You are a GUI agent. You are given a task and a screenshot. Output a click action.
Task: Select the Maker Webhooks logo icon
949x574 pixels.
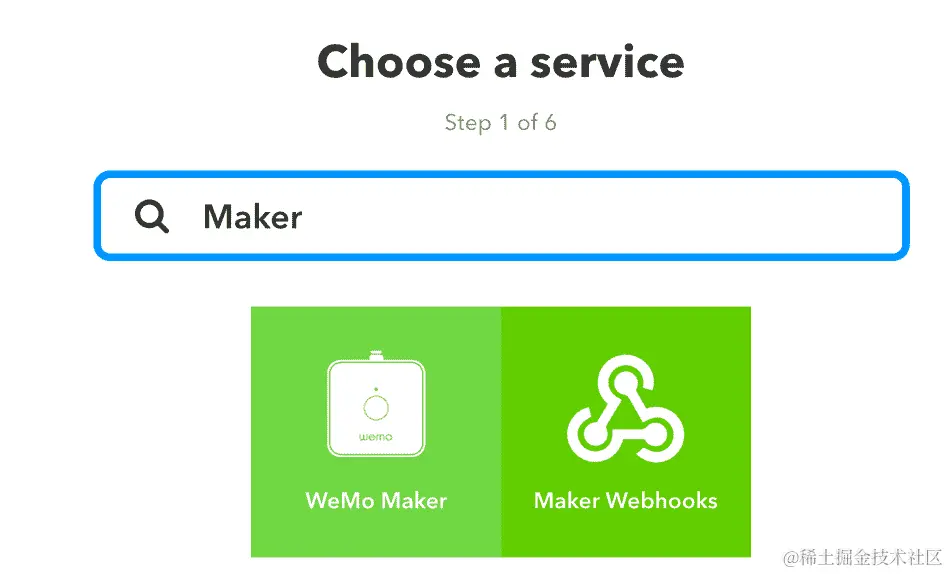625,409
